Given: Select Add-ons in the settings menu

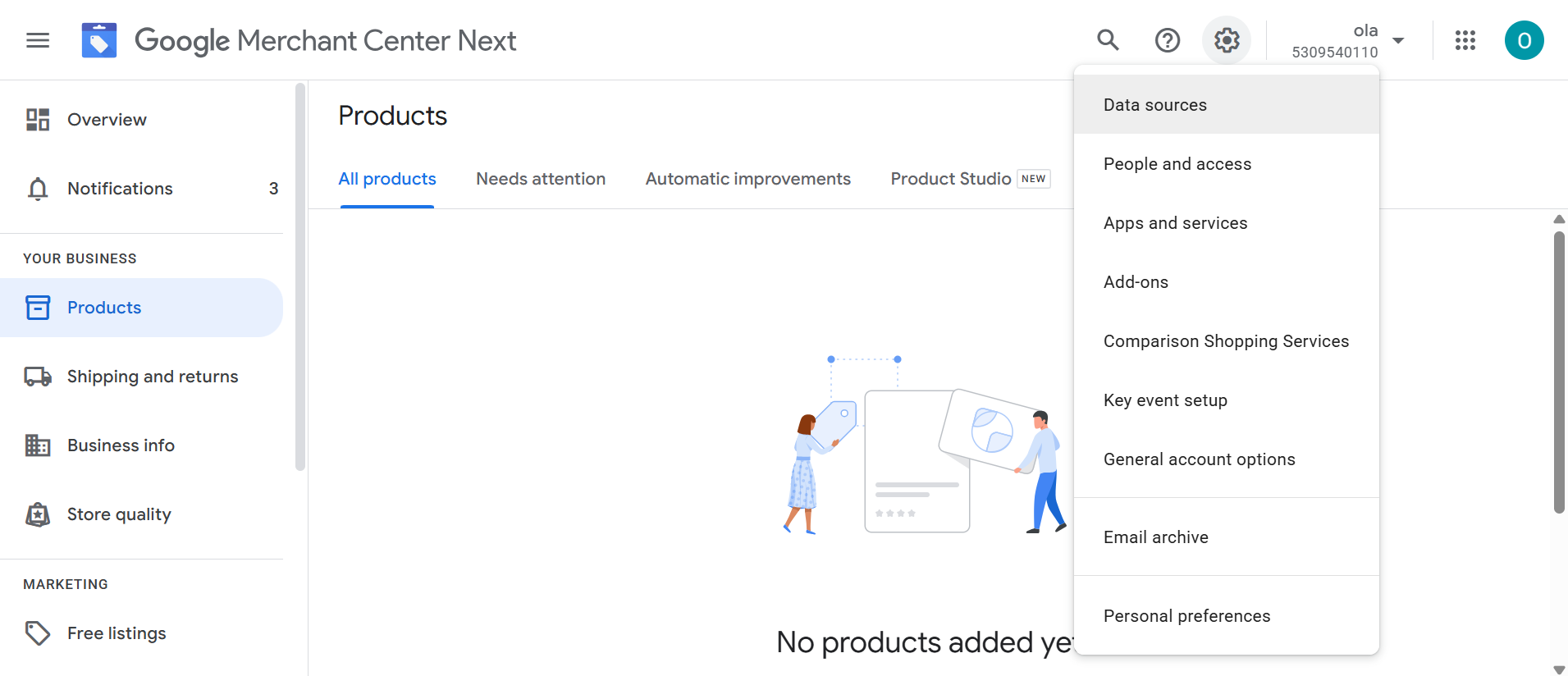Looking at the screenshot, I should pyautogui.click(x=1227, y=282).
